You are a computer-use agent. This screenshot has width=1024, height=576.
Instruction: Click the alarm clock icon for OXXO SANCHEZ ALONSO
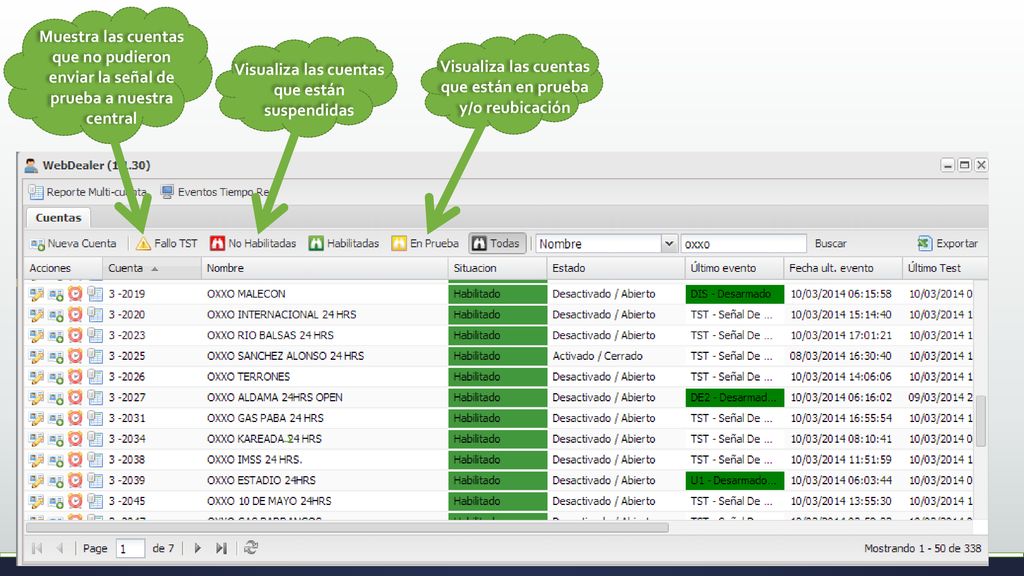(76, 356)
